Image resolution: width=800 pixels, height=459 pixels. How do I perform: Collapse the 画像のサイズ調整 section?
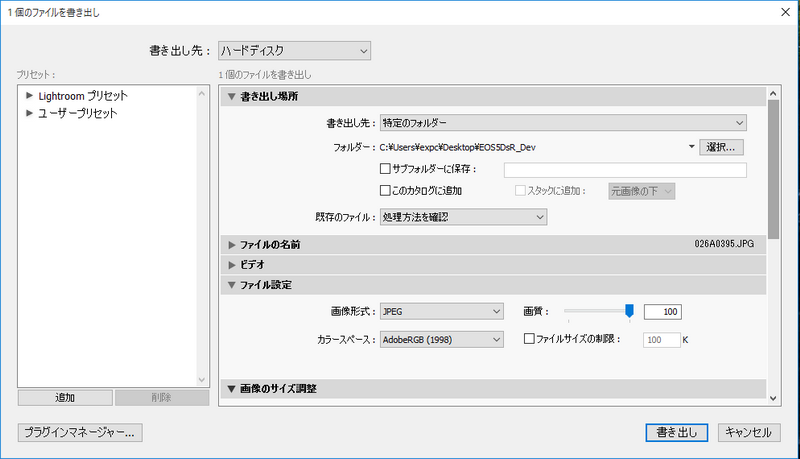[232, 389]
